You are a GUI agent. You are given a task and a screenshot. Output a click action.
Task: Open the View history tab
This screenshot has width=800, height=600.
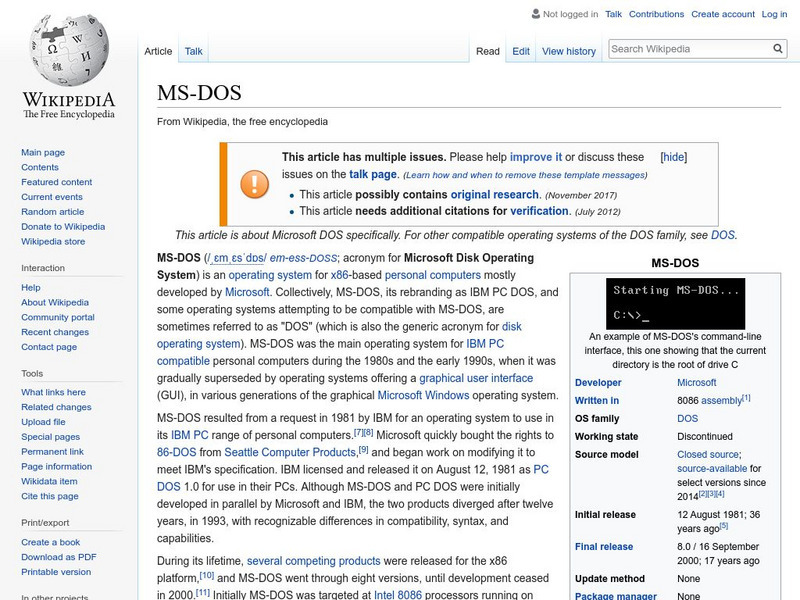pos(568,51)
